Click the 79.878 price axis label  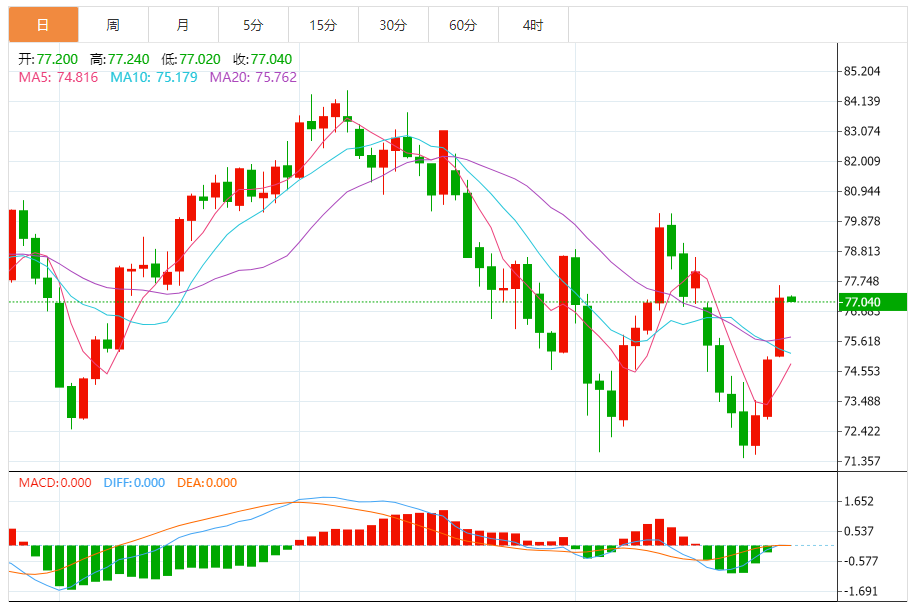coord(862,221)
